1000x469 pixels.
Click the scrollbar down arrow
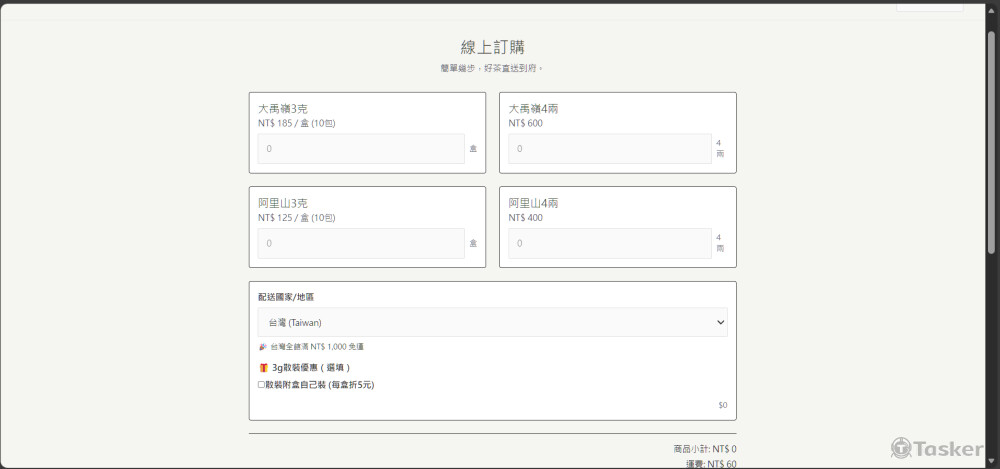[x=992, y=462]
